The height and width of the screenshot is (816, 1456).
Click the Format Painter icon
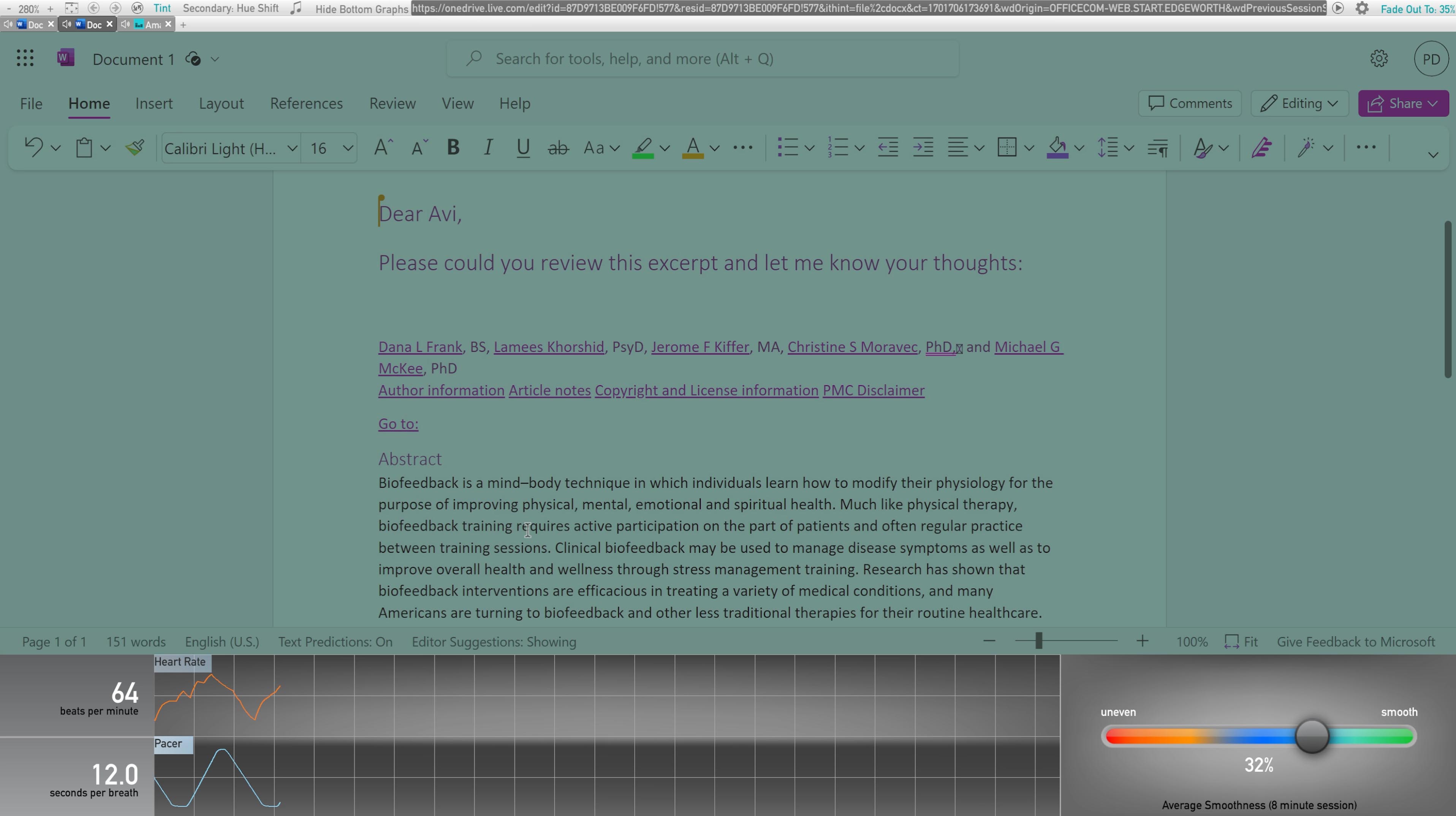(135, 148)
